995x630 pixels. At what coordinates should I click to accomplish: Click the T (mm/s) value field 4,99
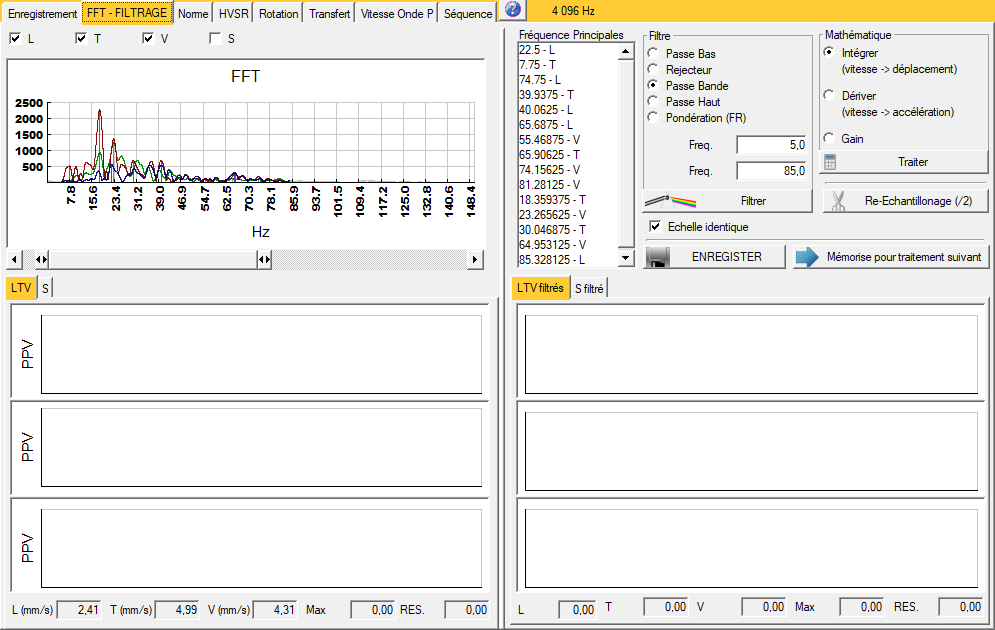(177, 610)
